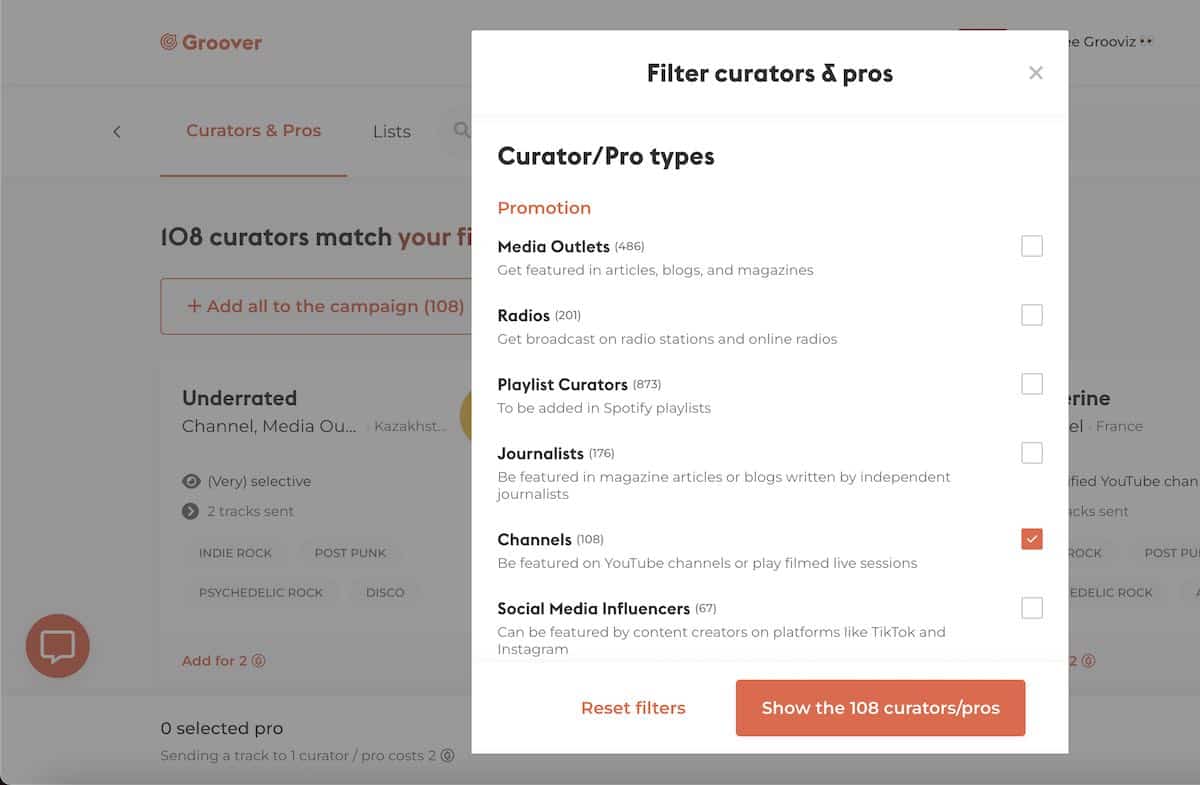This screenshot has height=785, width=1200.
Task: Close the Filter curators & pros dialog
Action: (1036, 73)
